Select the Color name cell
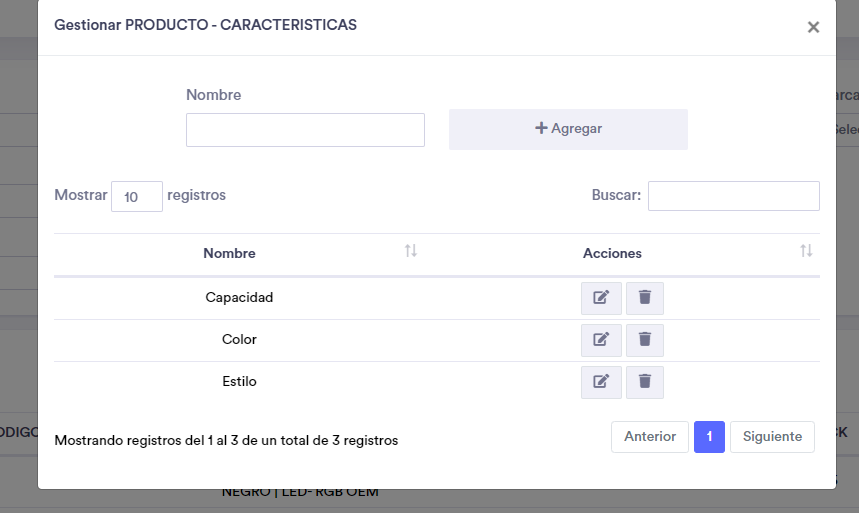Image resolution: width=859 pixels, height=513 pixels. click(x=239, y=340)
